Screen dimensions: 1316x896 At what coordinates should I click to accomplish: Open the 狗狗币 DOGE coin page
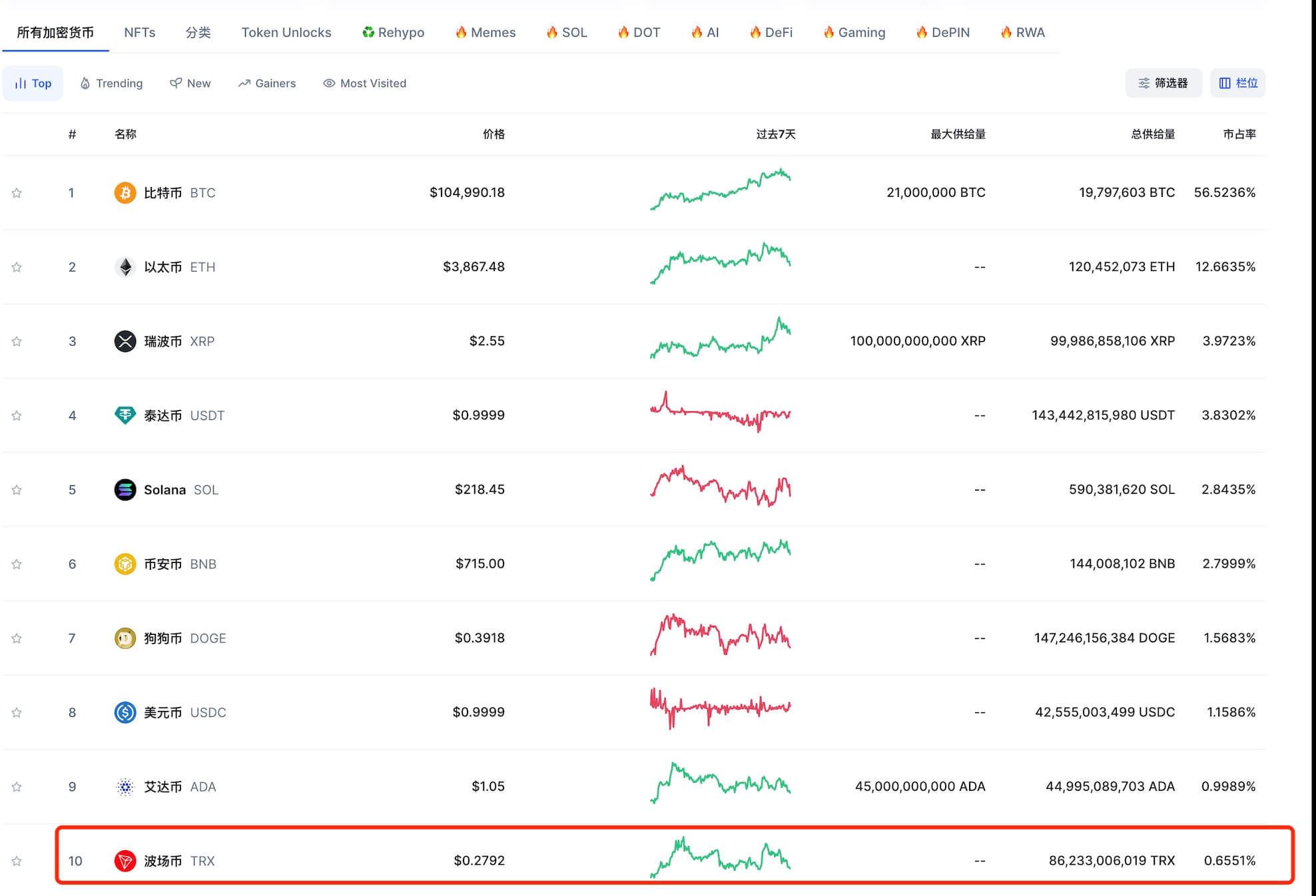pos(170,638)
